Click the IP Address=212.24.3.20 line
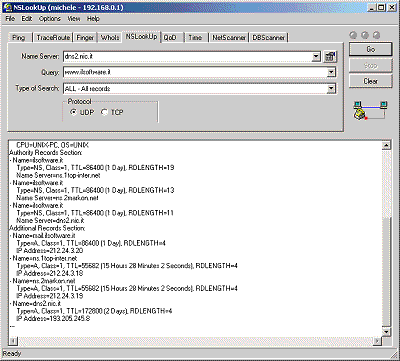This screenshot has height=361, width=400. tap(50, 251)
